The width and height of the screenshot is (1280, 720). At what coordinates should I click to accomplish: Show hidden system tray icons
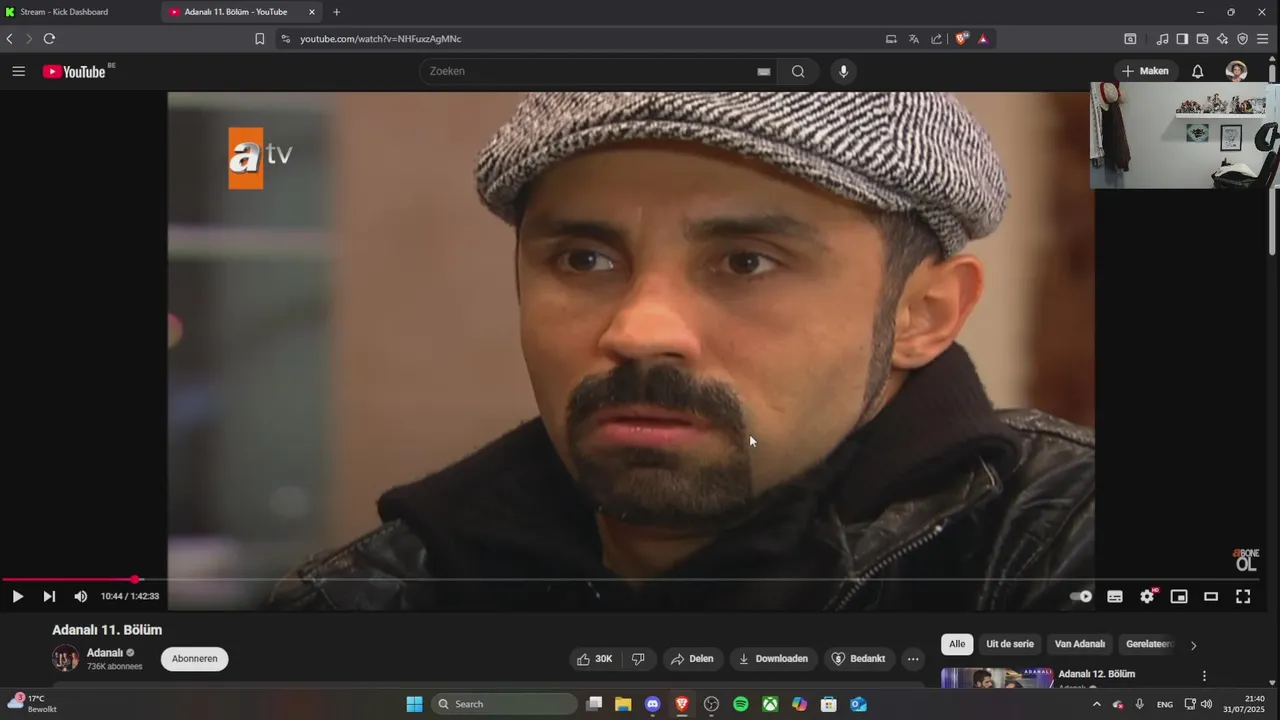click(1096, 704)
